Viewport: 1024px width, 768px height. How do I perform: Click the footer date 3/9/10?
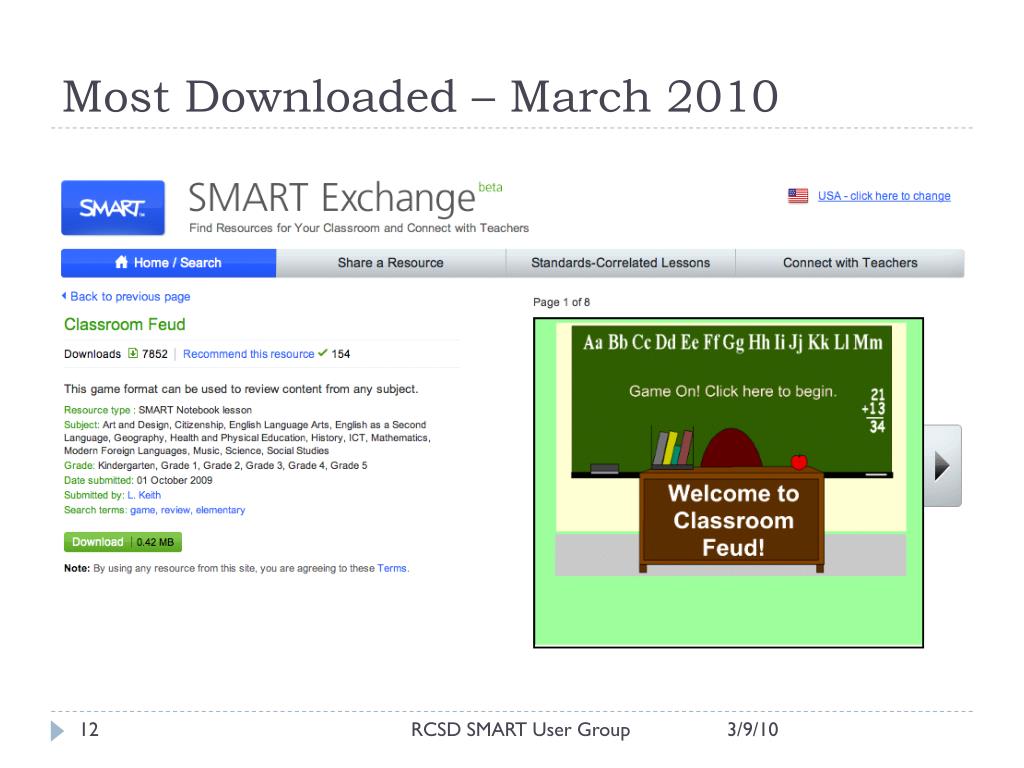753,729
